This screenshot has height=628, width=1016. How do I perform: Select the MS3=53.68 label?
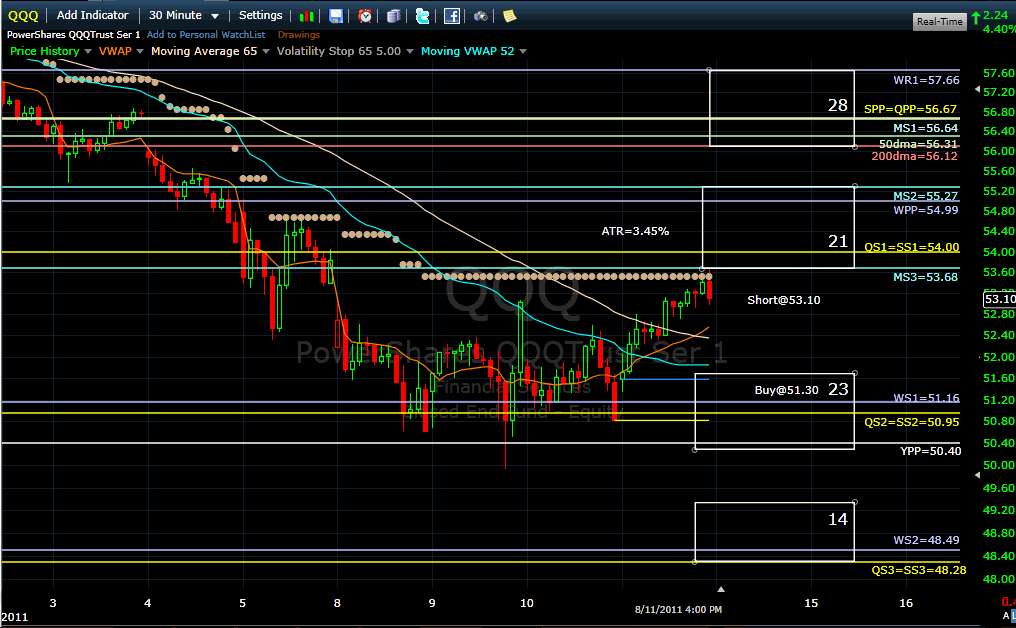(x=925, y=277)
